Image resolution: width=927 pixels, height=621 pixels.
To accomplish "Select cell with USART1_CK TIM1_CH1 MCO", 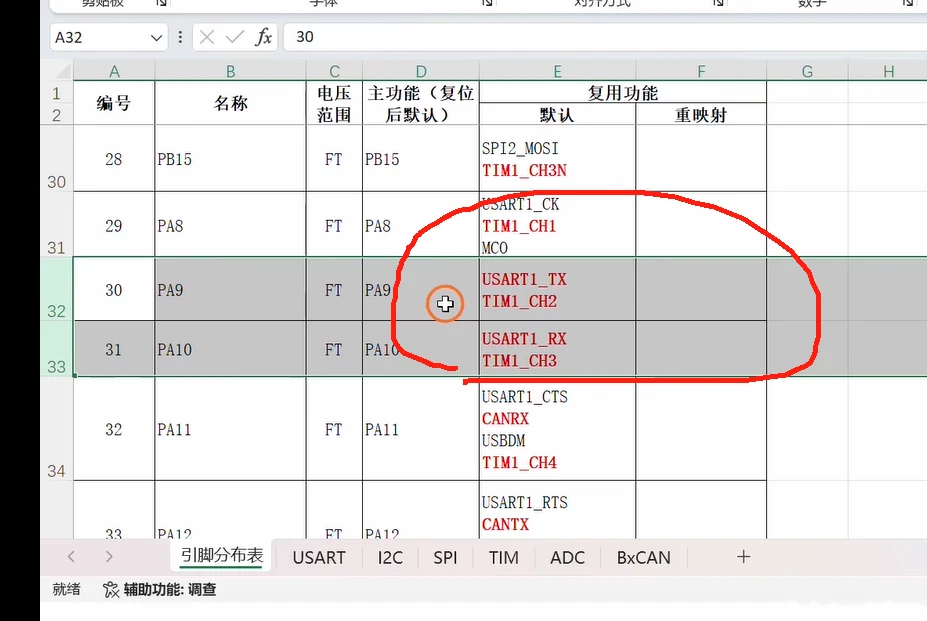I will 558,225.
